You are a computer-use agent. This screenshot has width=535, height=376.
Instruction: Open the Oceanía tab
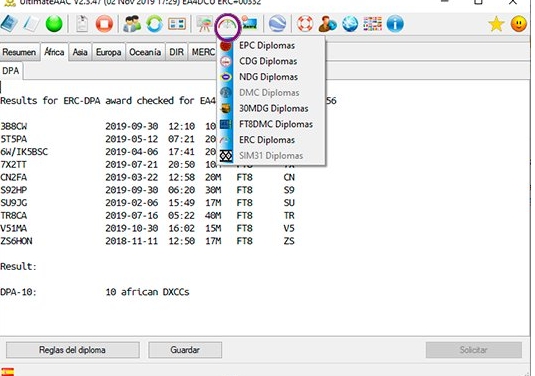(x=145, y=52)
